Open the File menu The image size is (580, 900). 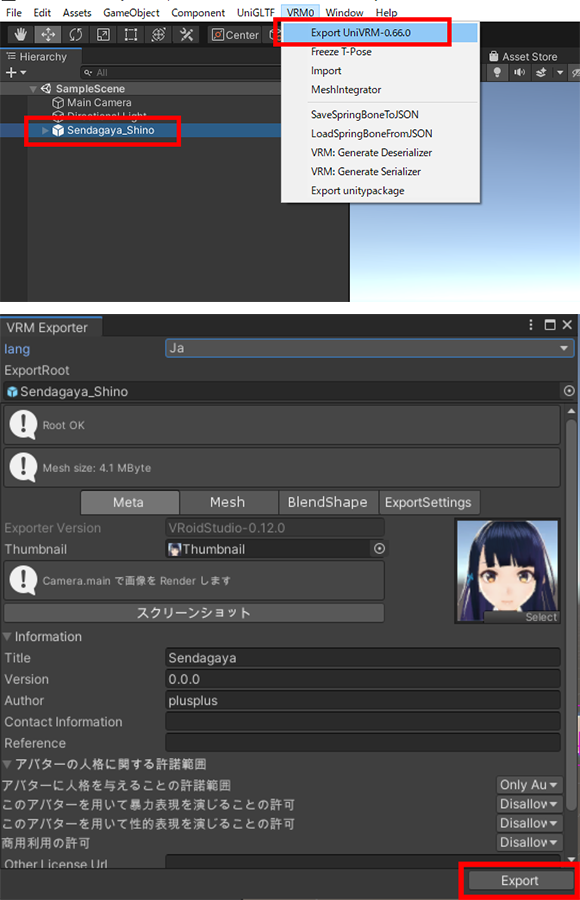click(14, 13)
